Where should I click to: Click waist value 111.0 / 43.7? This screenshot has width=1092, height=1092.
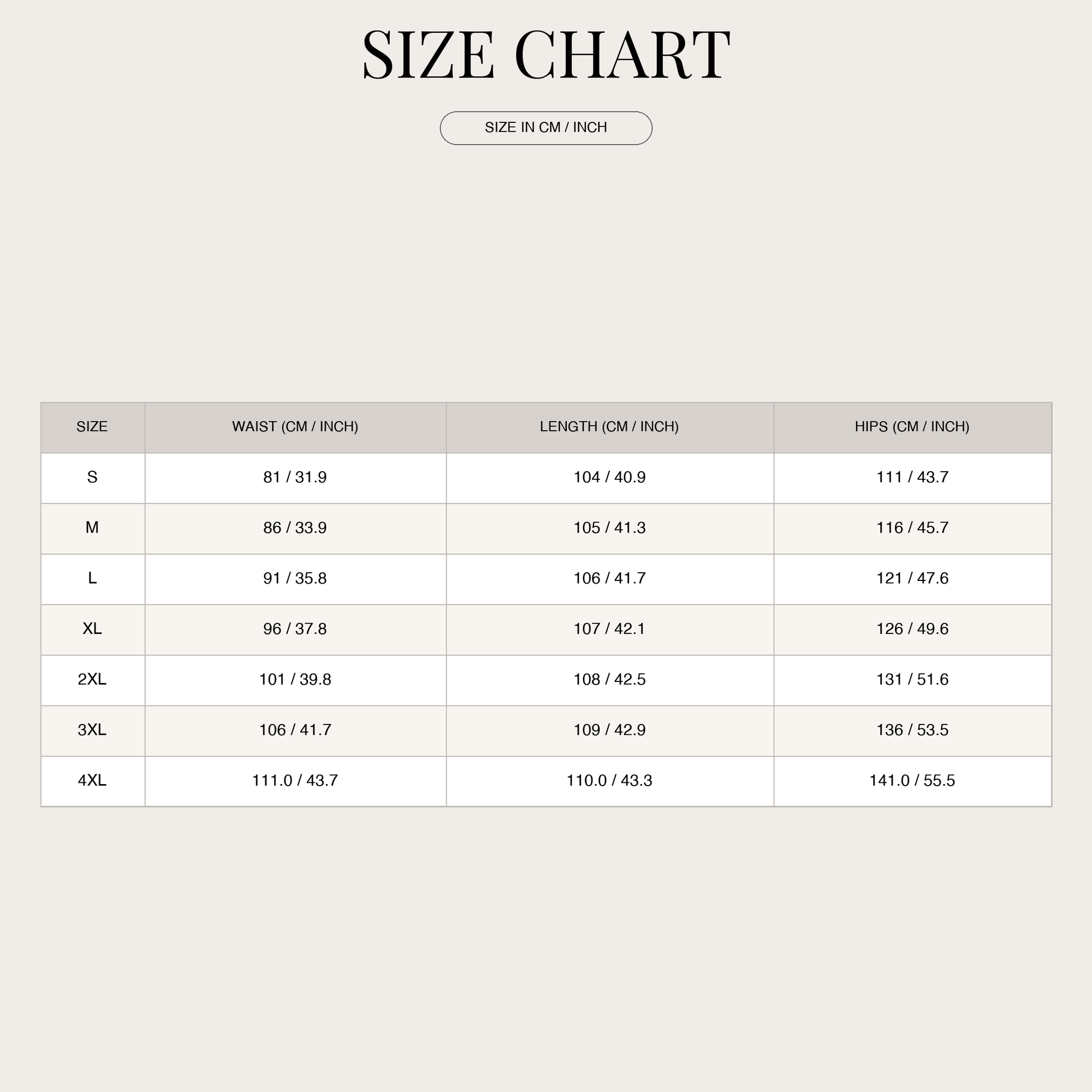pos(295,781)
